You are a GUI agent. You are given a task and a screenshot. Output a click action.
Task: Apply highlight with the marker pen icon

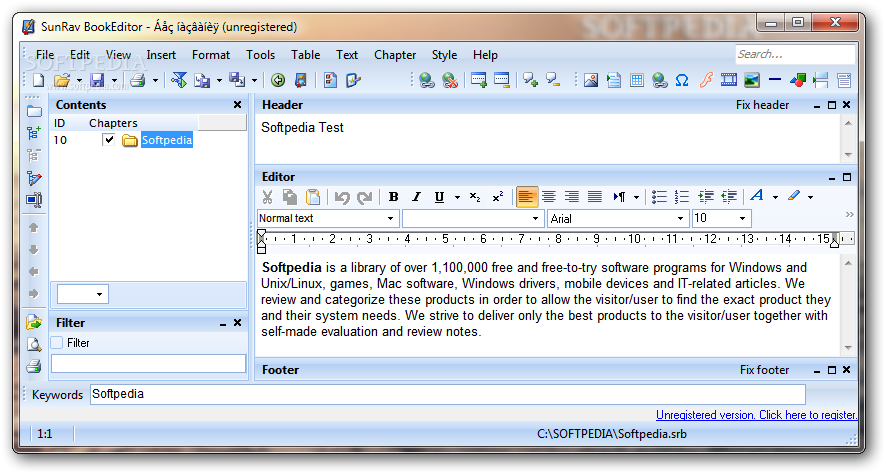[794, 196]
